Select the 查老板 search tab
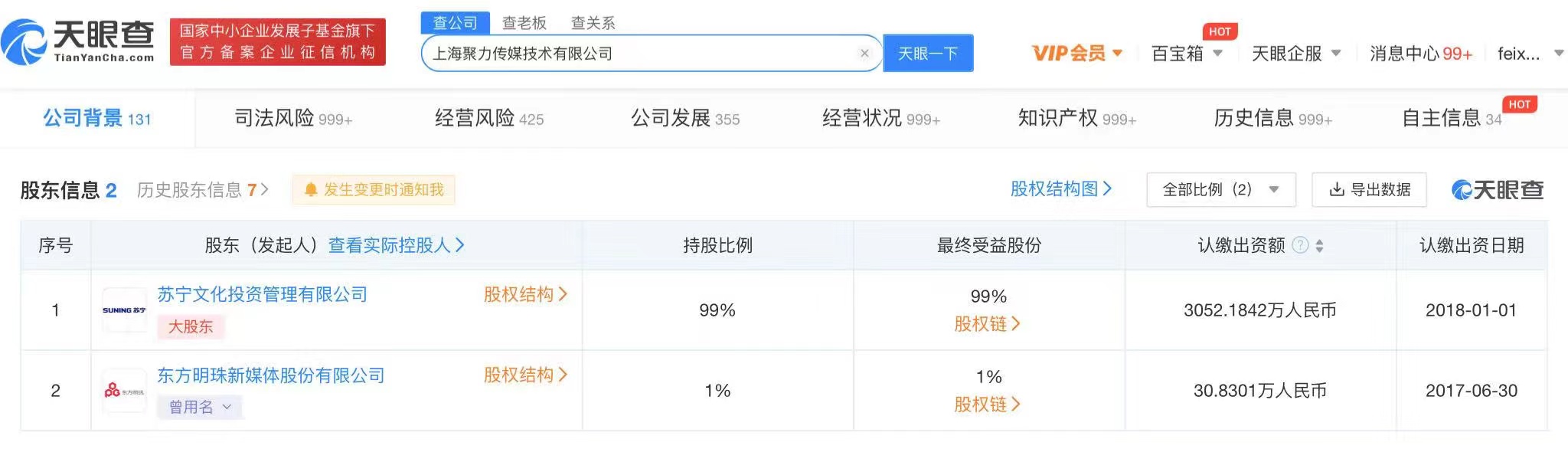Screen dimensions: 1568x462 coord(524,23)
